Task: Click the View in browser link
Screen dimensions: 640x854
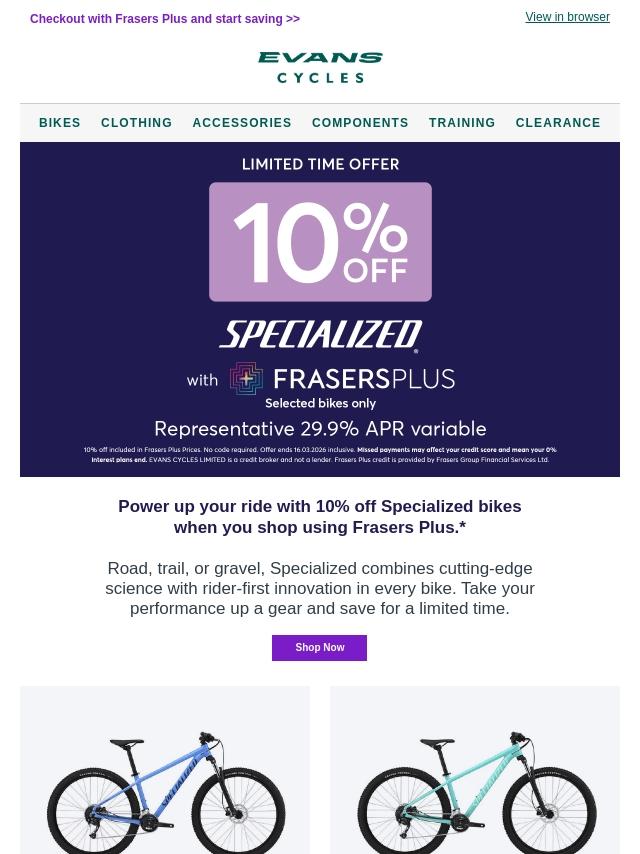Action: tap(567, 17)
